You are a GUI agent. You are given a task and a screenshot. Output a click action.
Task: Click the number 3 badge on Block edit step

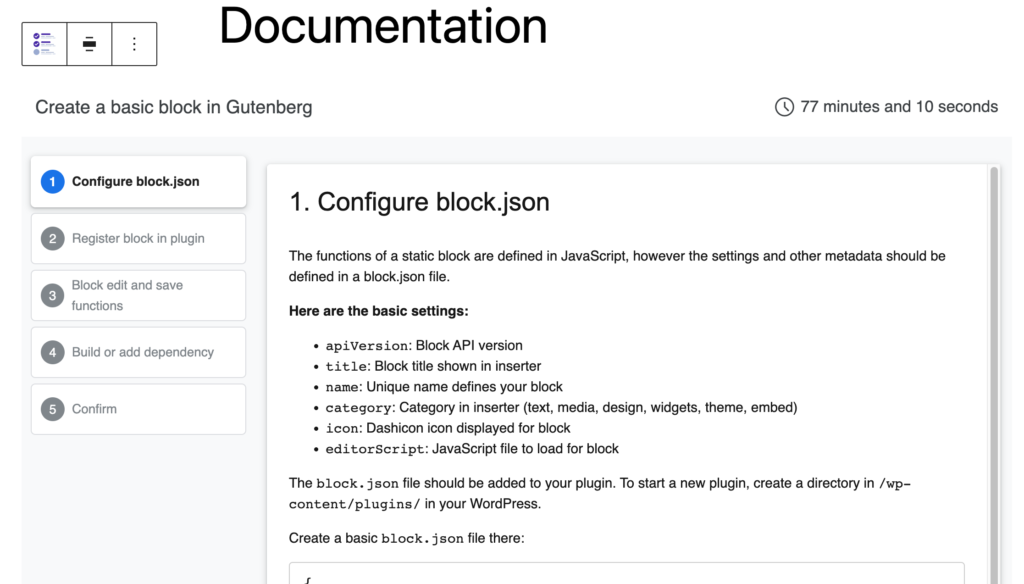coord(52,295)
